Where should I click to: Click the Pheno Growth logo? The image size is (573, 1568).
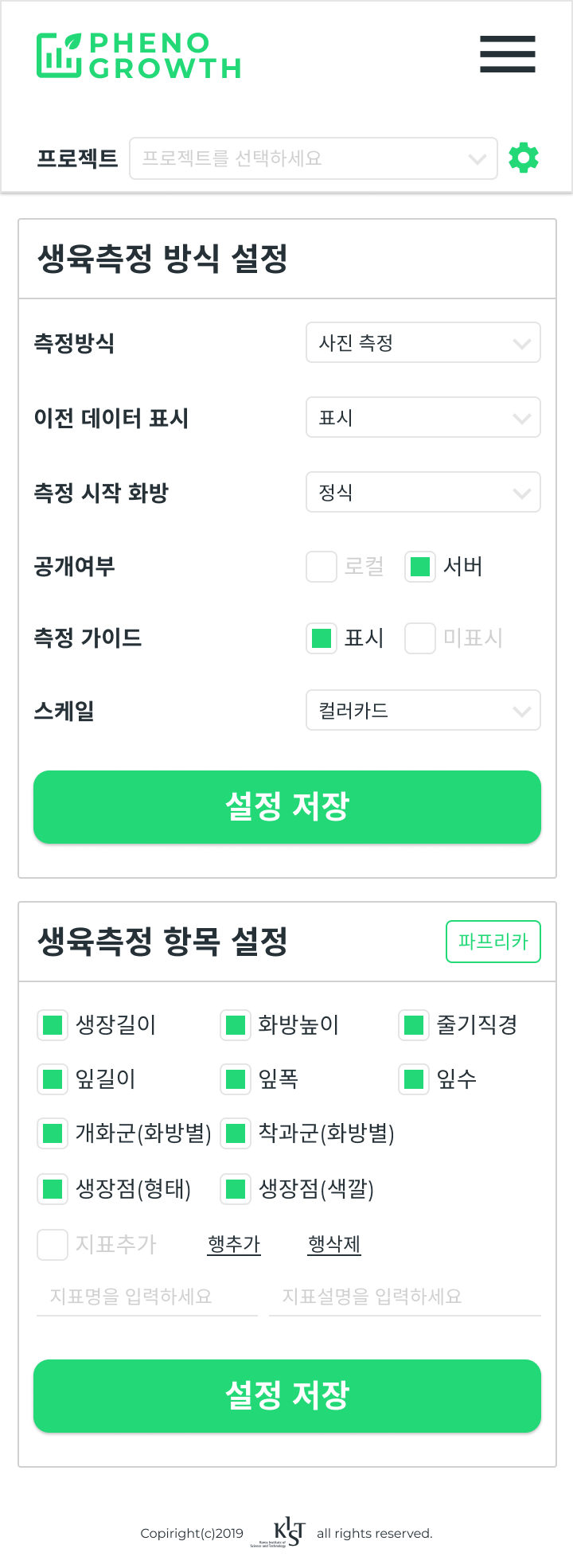click(138, 56)
